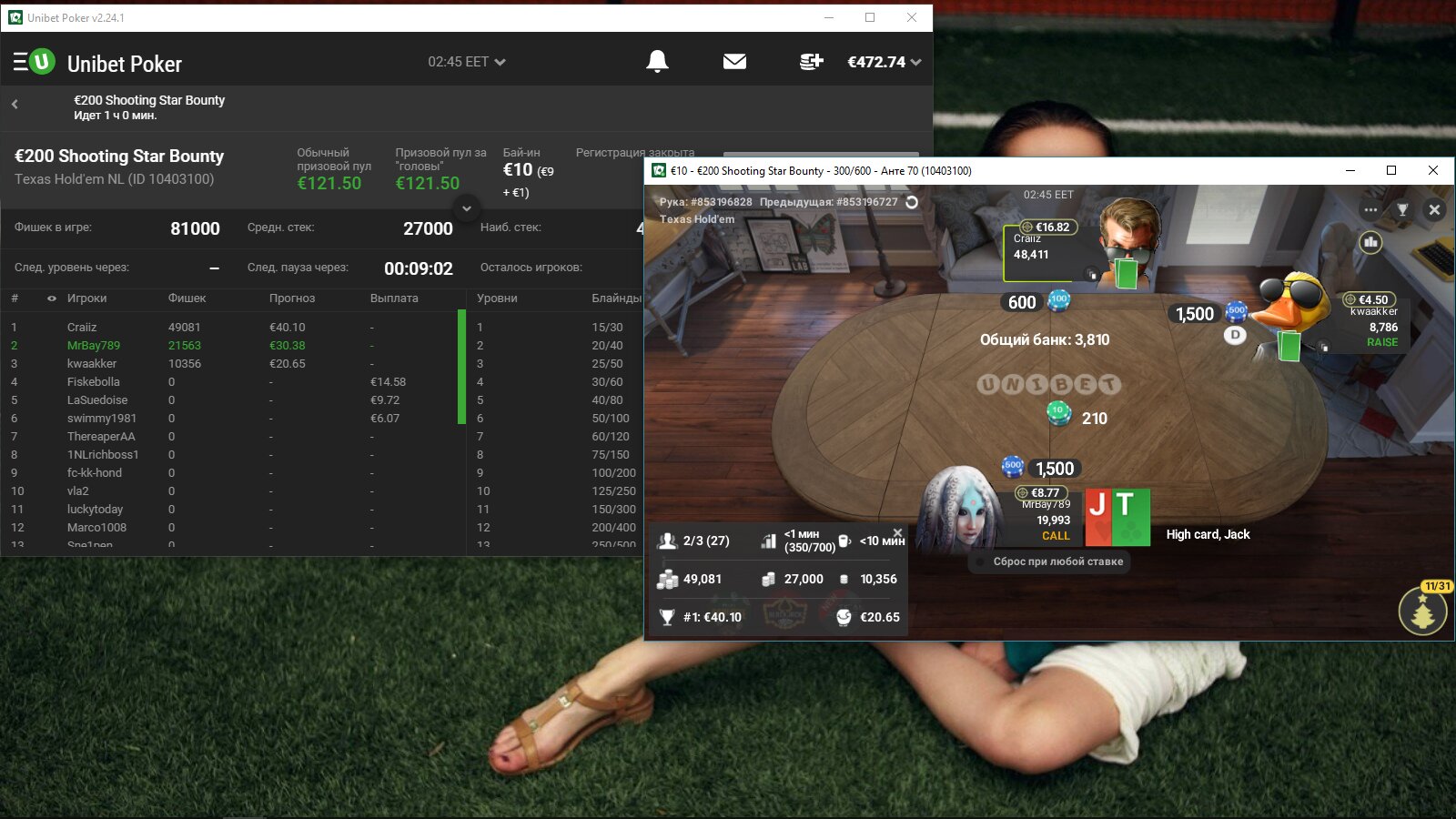The image size is (1456, 819).
Task: Select the €200 Shooting Star Bounty lobby tab
Action: (x=149, y=107)
